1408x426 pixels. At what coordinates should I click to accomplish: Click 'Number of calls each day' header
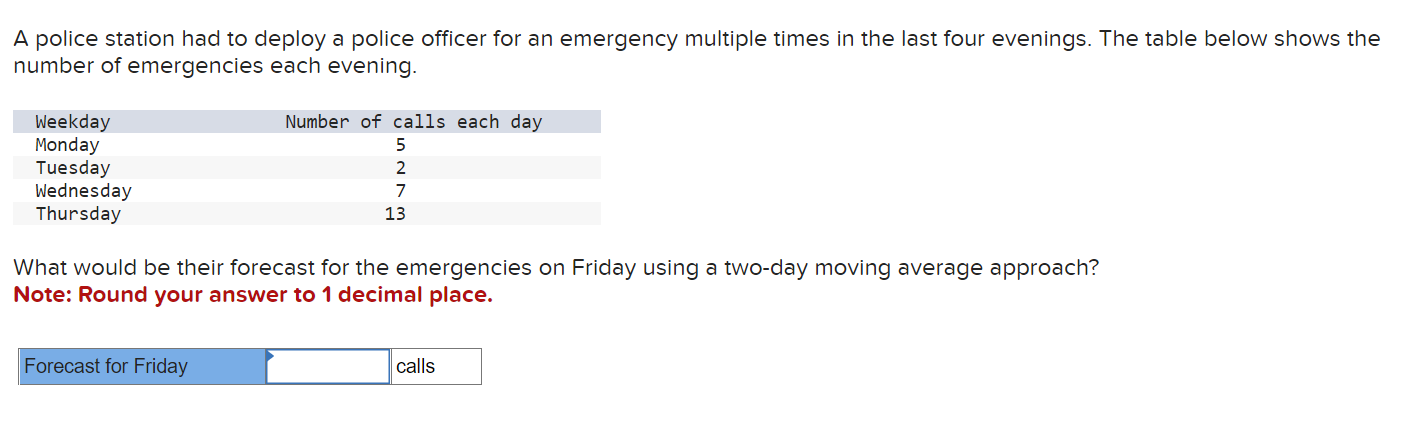pos(413,122)
